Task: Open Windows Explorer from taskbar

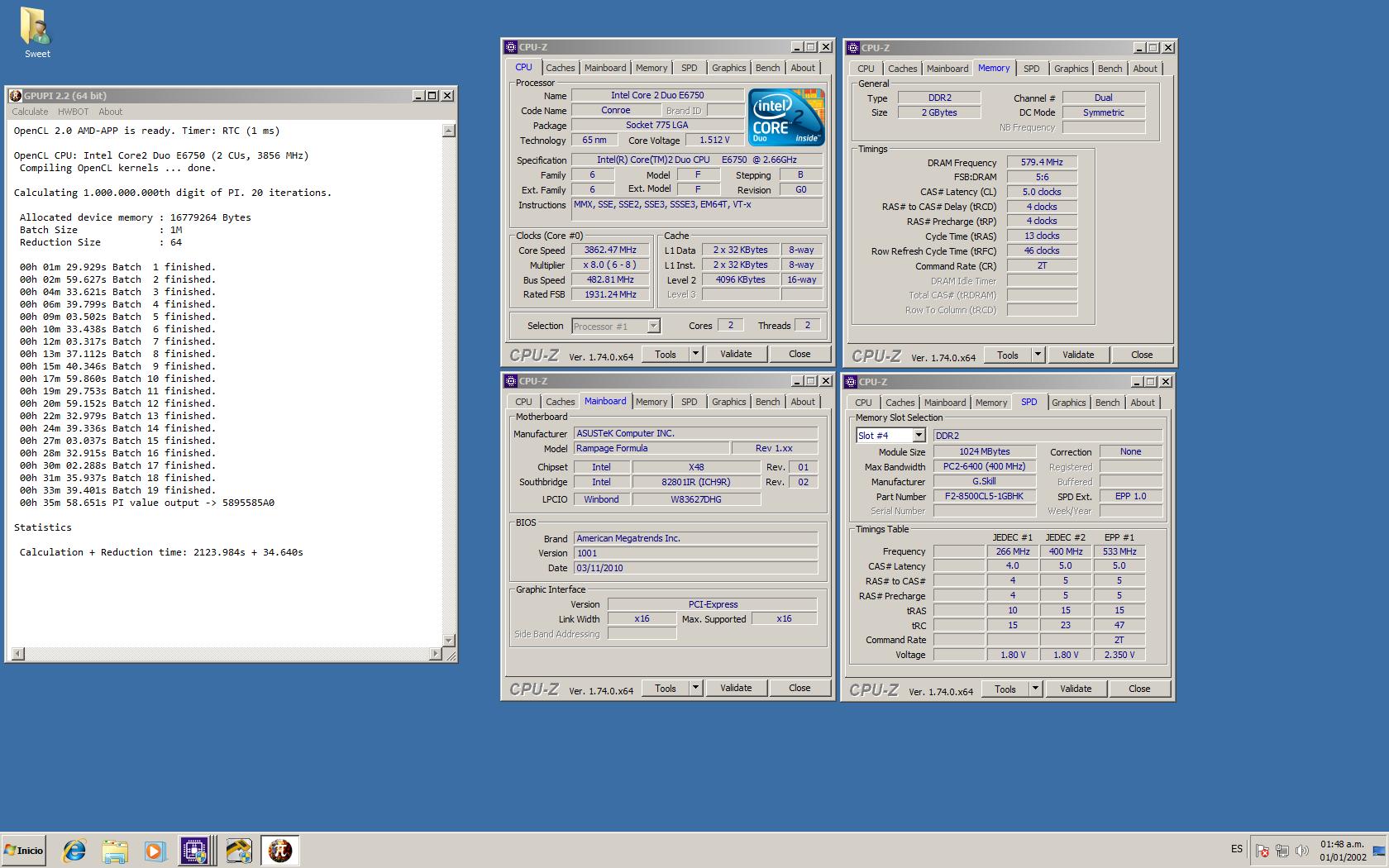Action: (x=115, y=850)
